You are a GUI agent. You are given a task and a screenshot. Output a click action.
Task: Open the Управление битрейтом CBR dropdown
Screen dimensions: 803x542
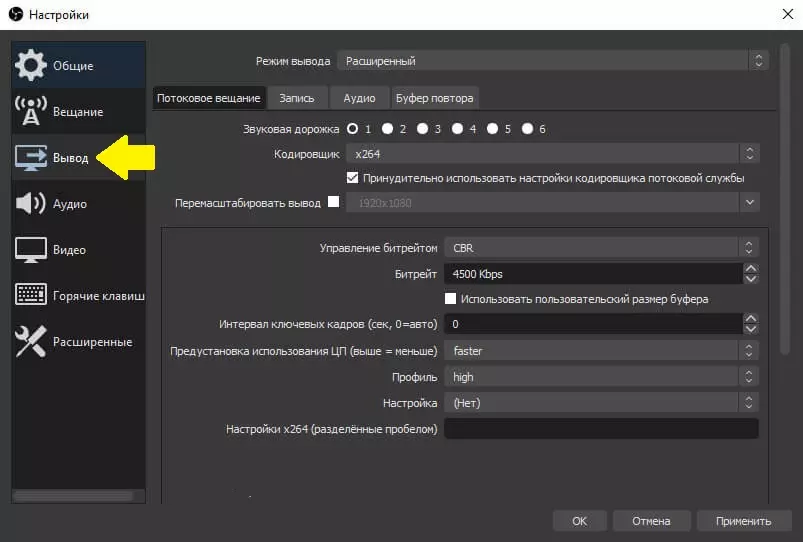pyautogui.click(x=601, y=248)
